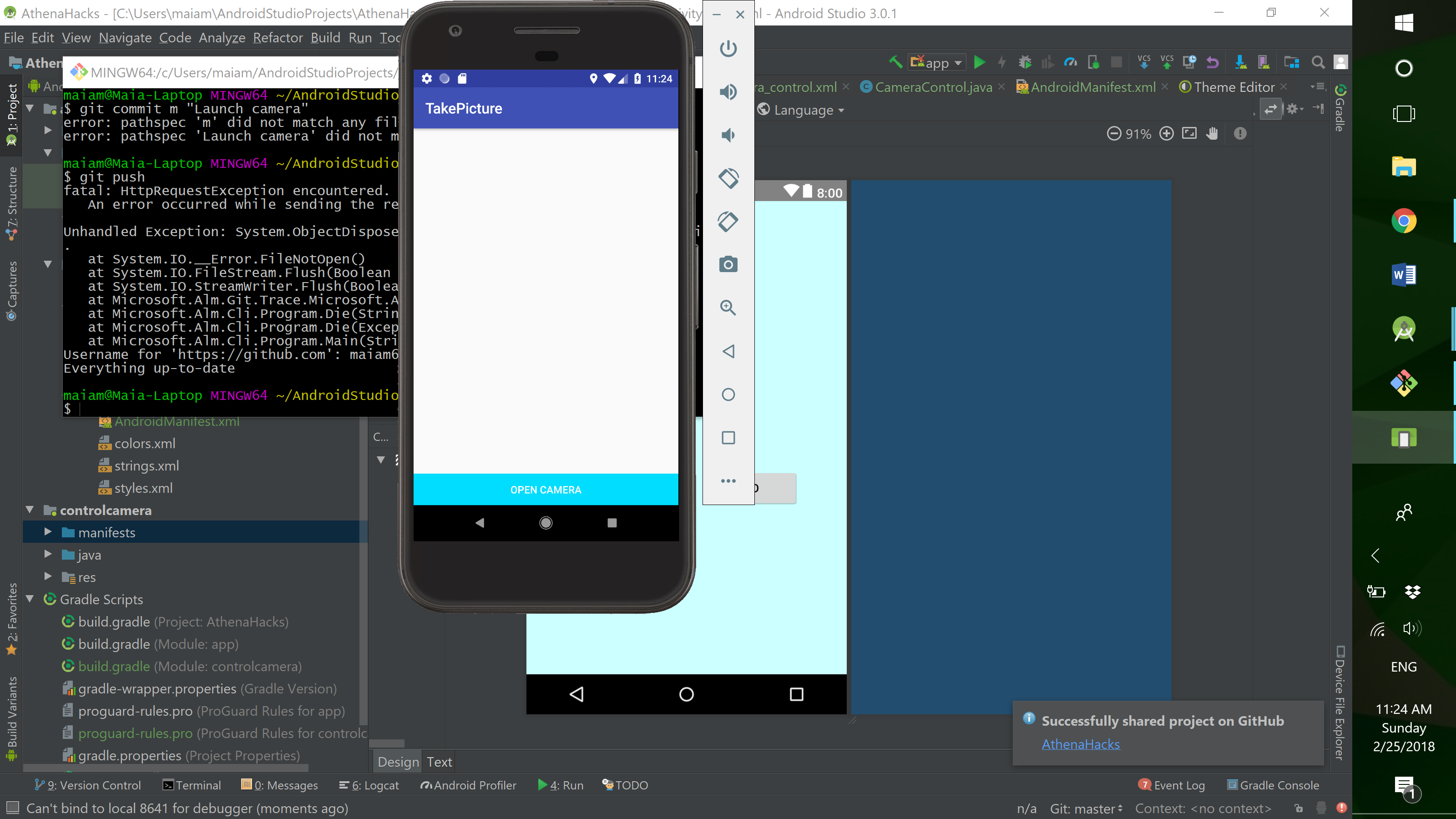Zoom in the layout preview with plus icon
Viewport: 1456px width, 819px height.
[1166, 133]
